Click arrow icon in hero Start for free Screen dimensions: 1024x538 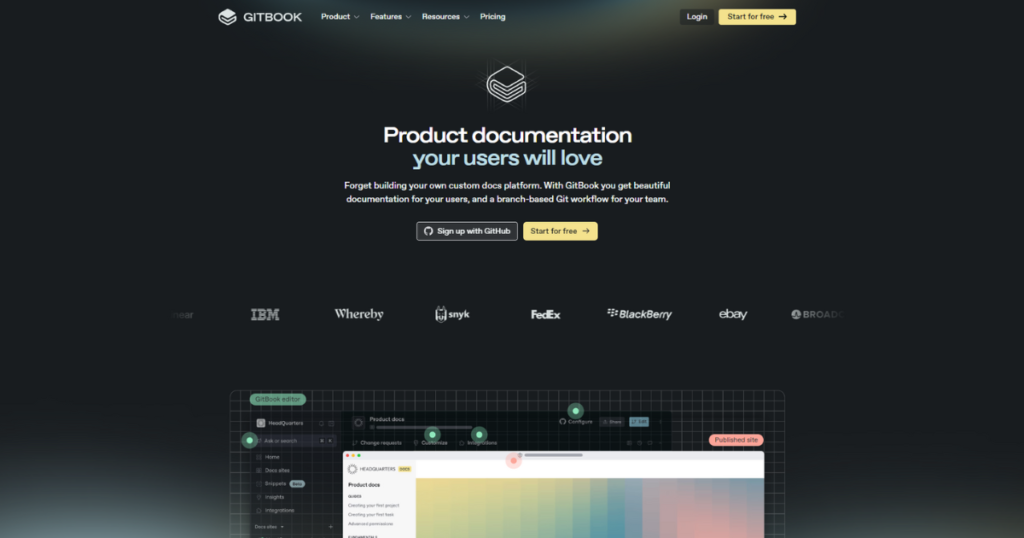586,231
